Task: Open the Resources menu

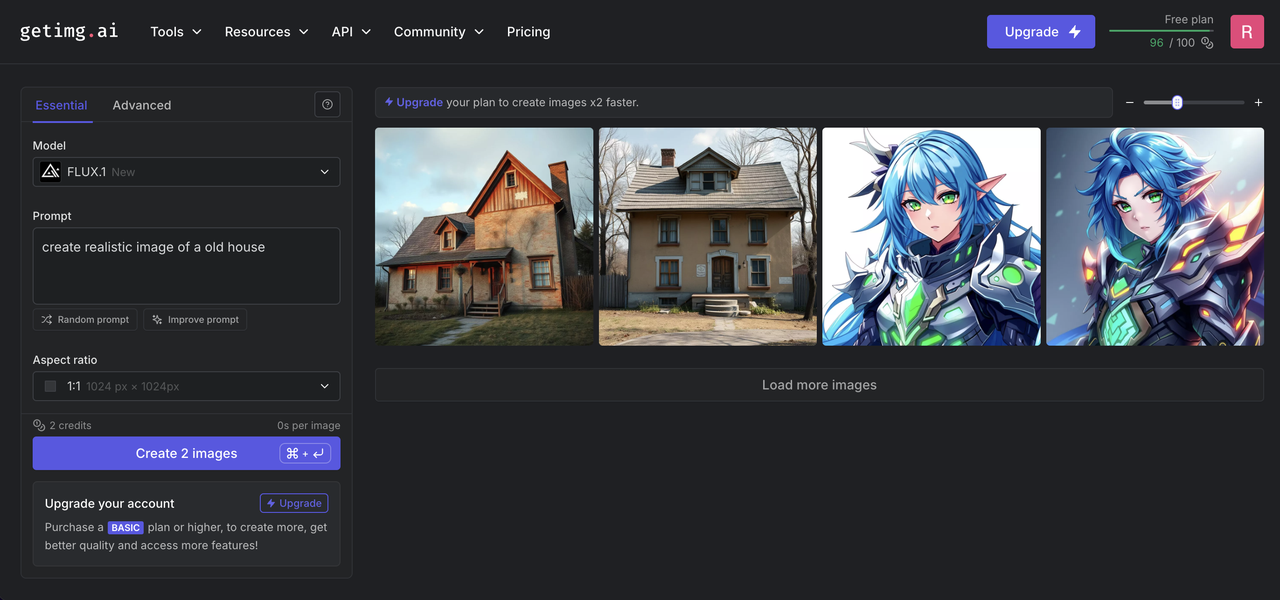Action: pyautogui.click(x=267, y=32)
